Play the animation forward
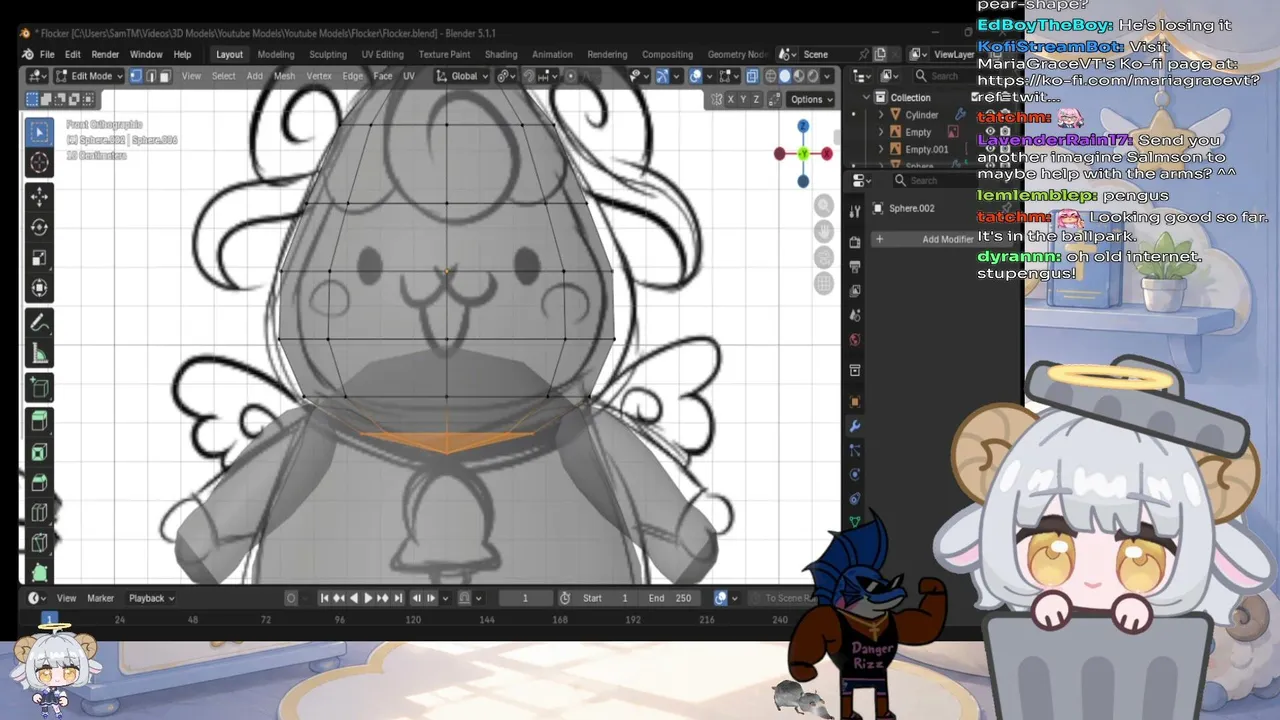Screen dimensions: 1280x720 click(x=368, y=598)
